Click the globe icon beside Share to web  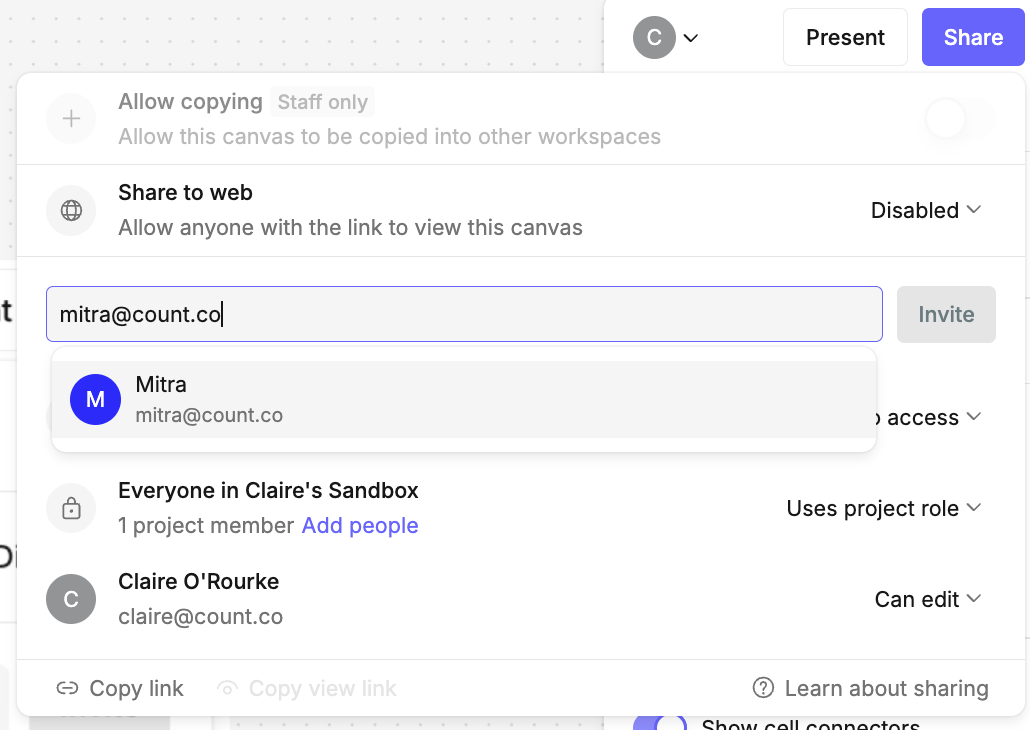click(71, 211)
